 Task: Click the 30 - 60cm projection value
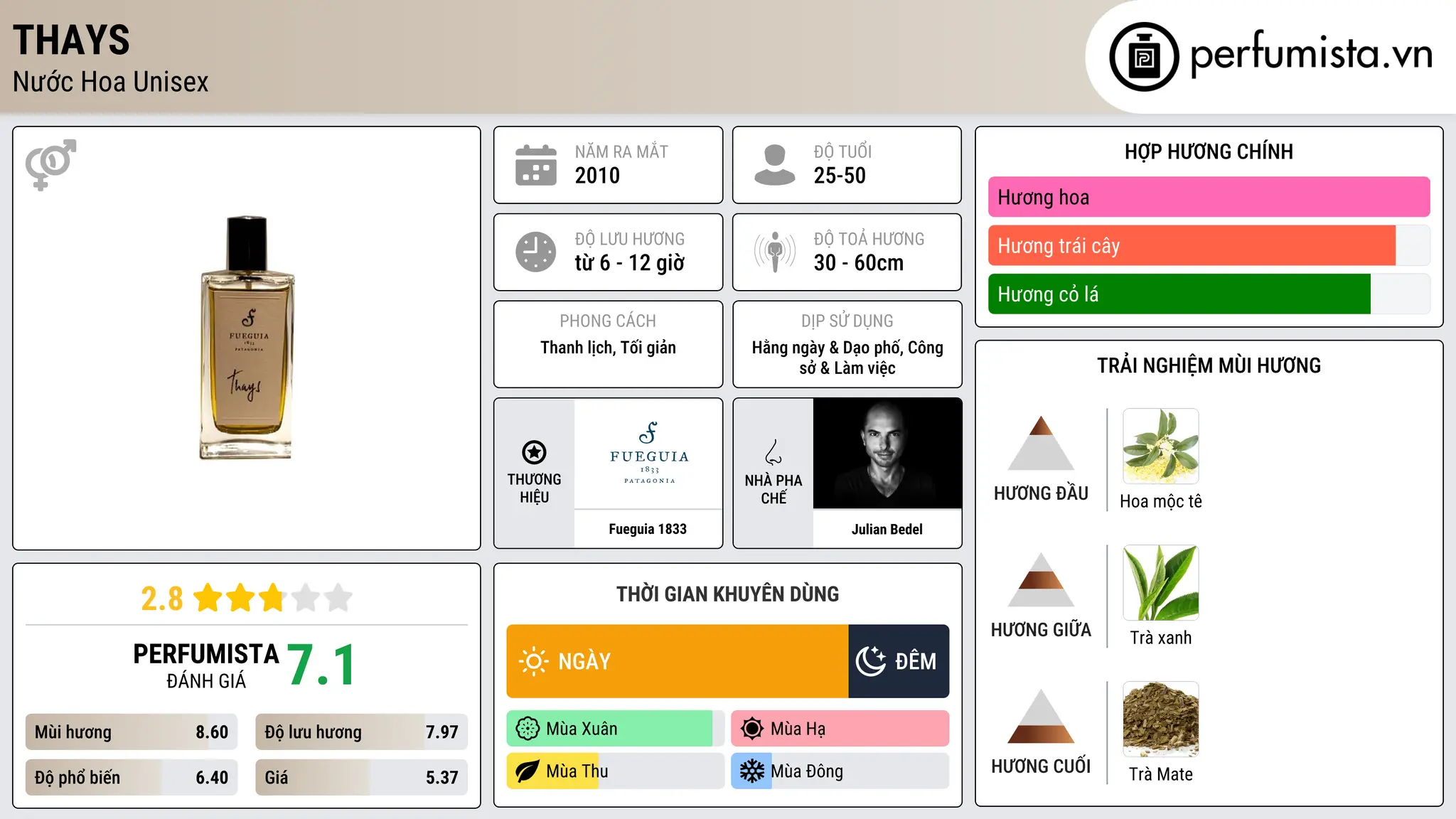pyautogui.click(x=858, y=263)
